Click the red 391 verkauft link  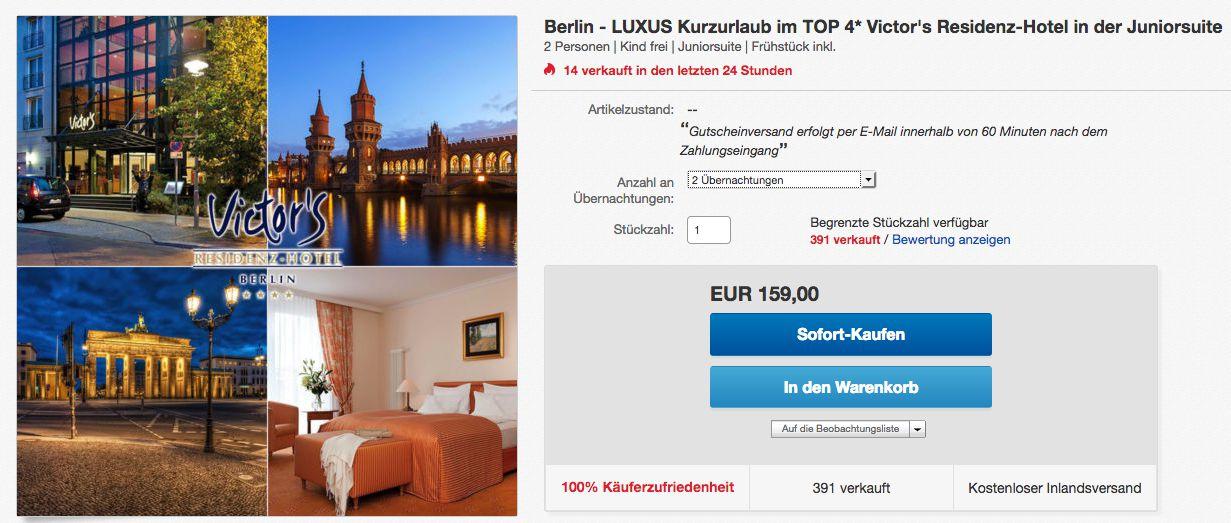[x=845, y=240]
